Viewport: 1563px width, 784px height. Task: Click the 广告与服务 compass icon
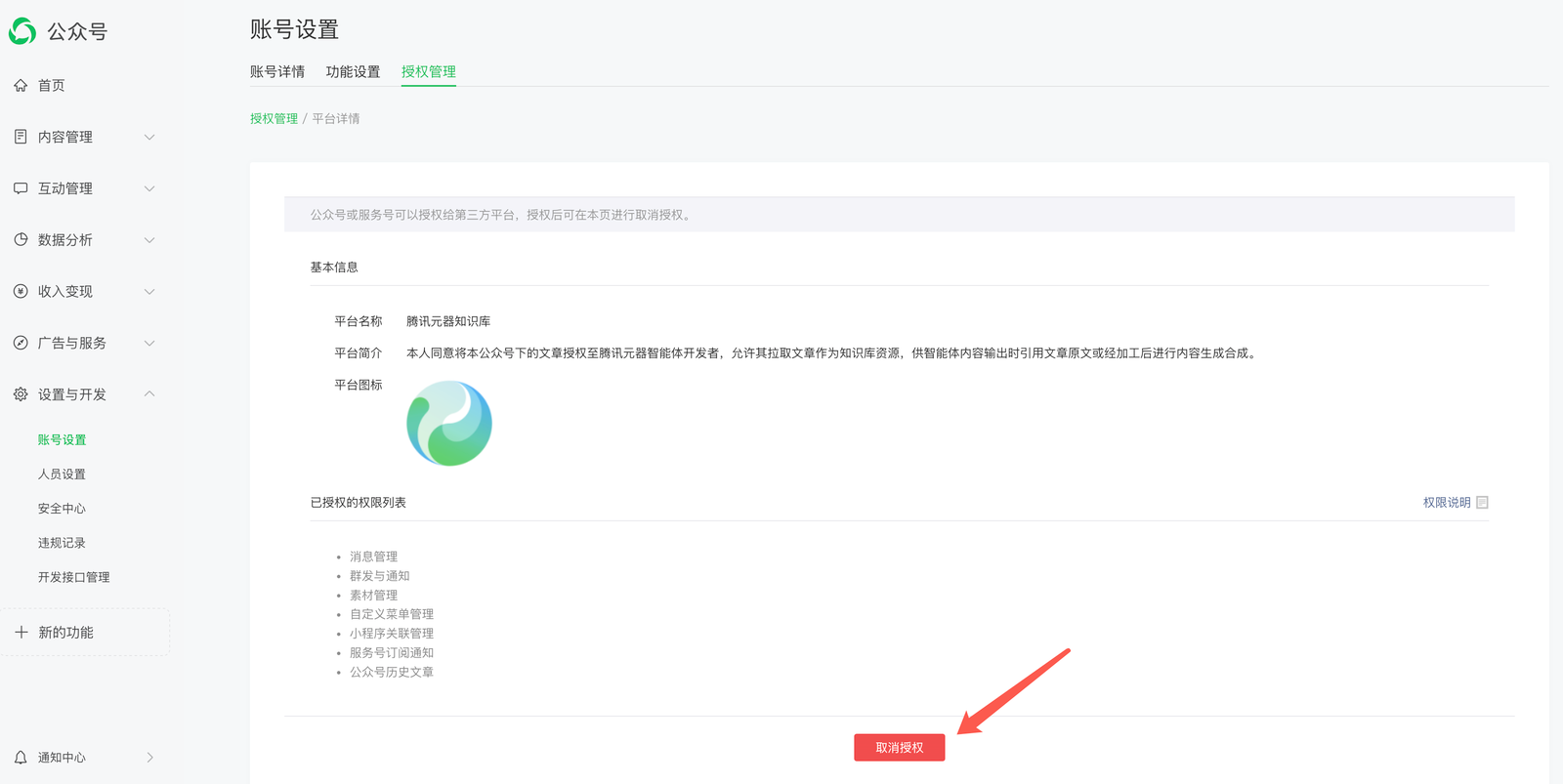coord(21,343)
